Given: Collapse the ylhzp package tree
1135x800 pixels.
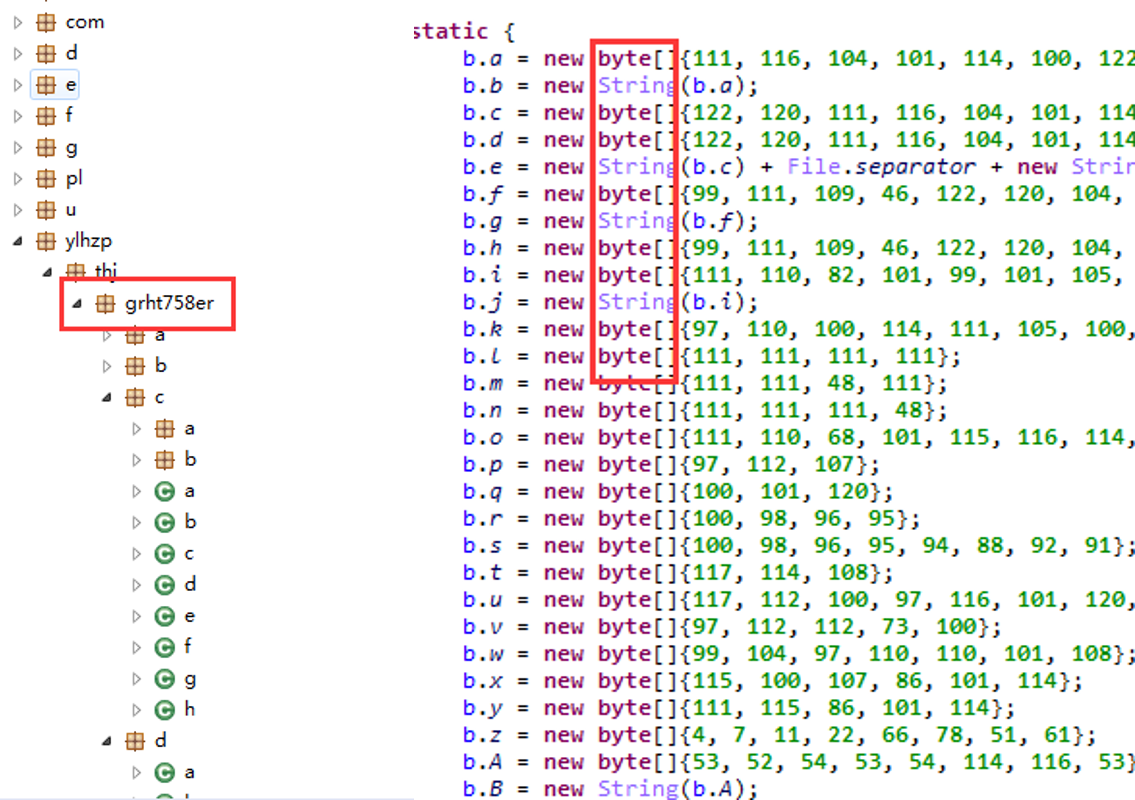Looking at the screenshot, I should tap(18, 241).
